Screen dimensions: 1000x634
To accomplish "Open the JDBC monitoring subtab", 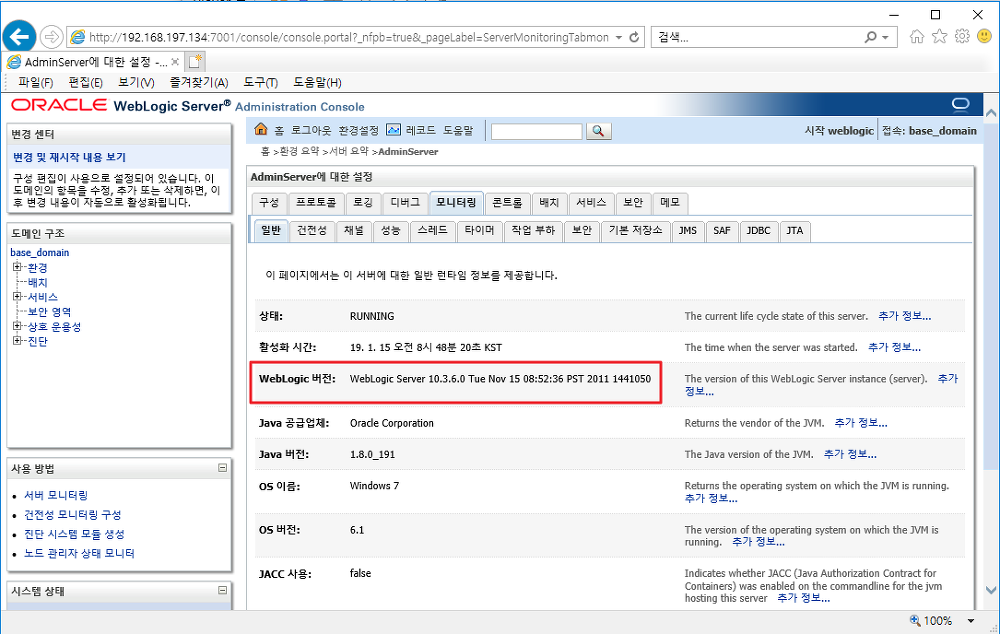I will tap(758, 231).
